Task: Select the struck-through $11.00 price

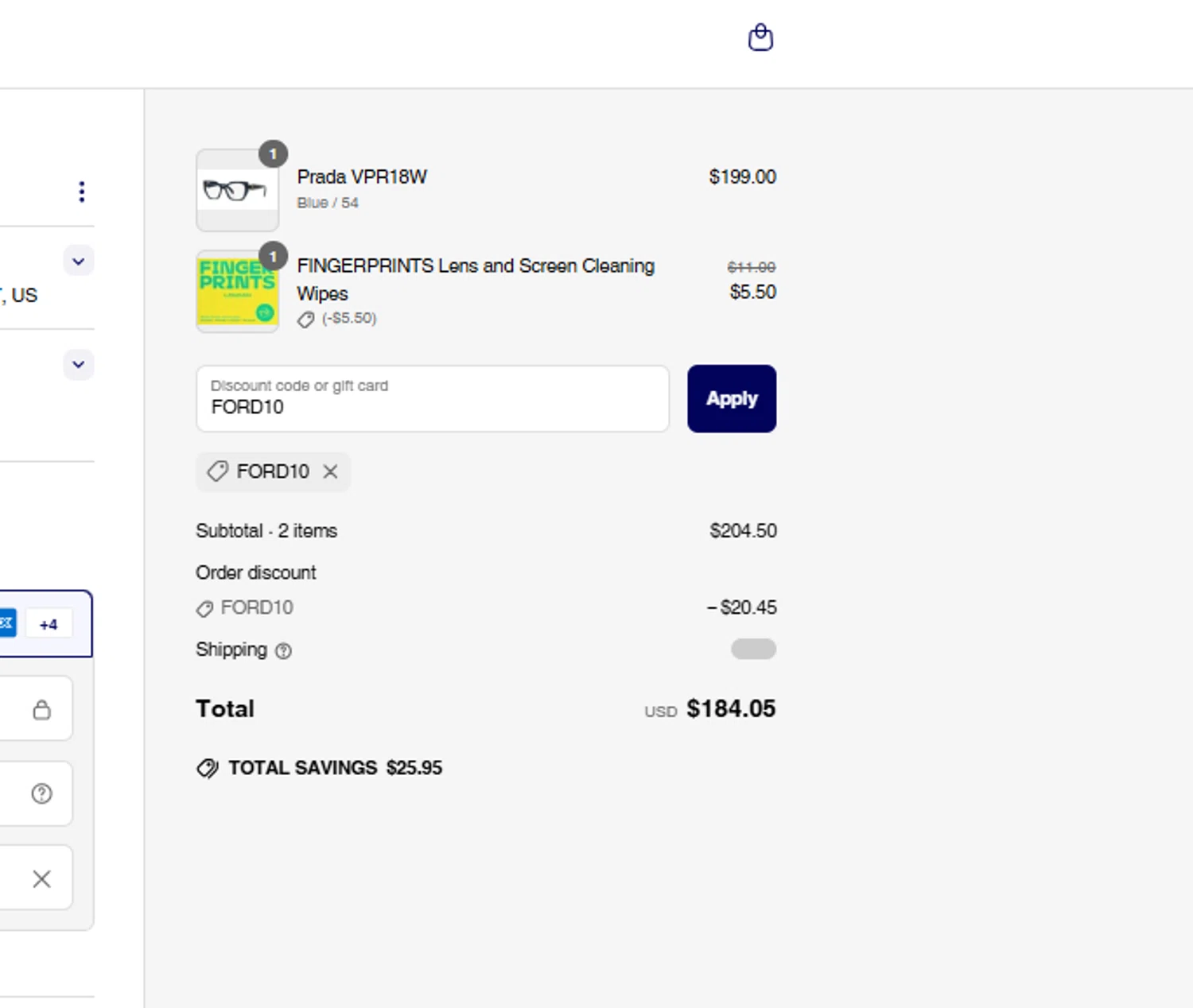Action: click(752, 267)
